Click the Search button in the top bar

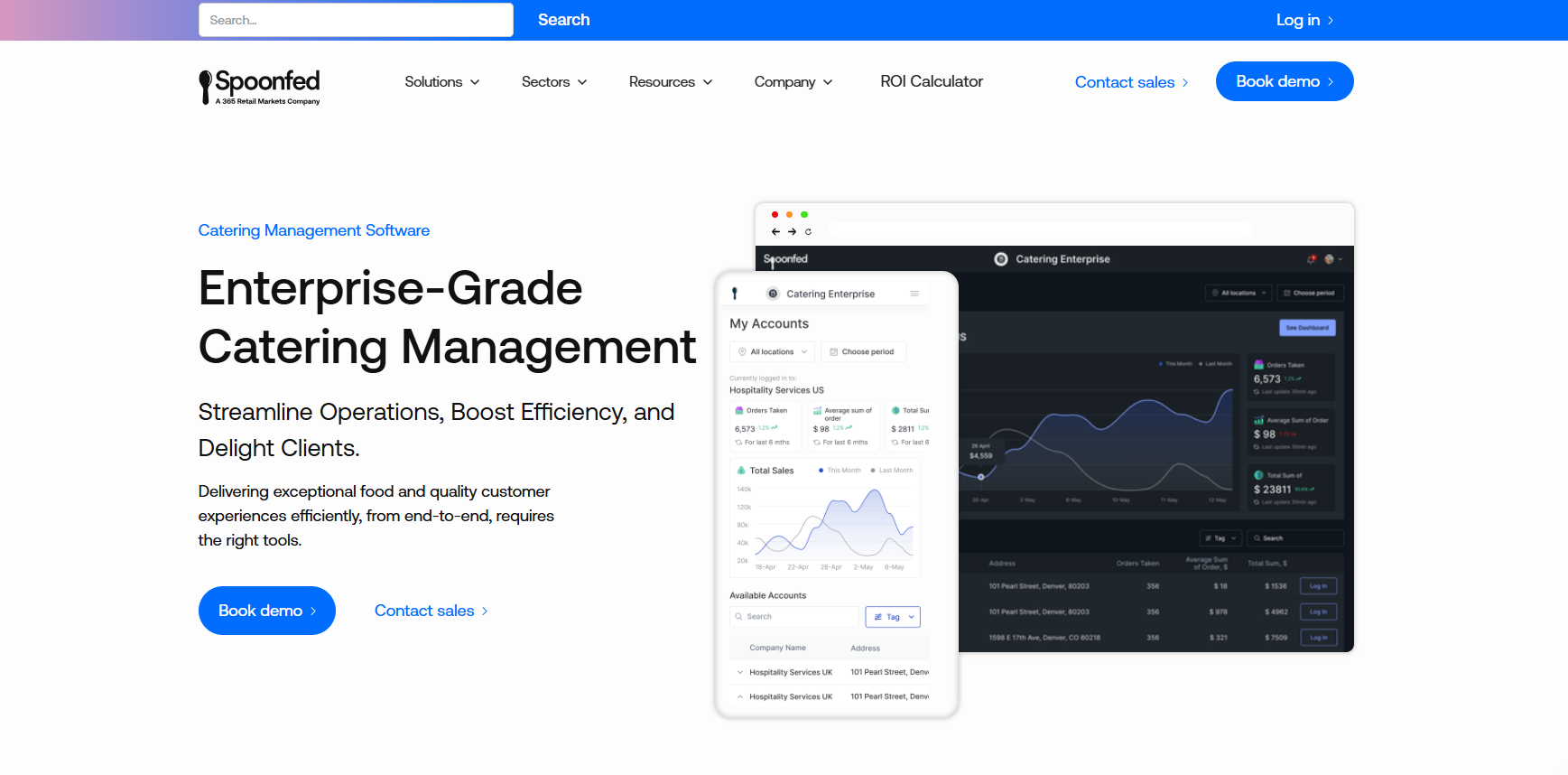564,20
